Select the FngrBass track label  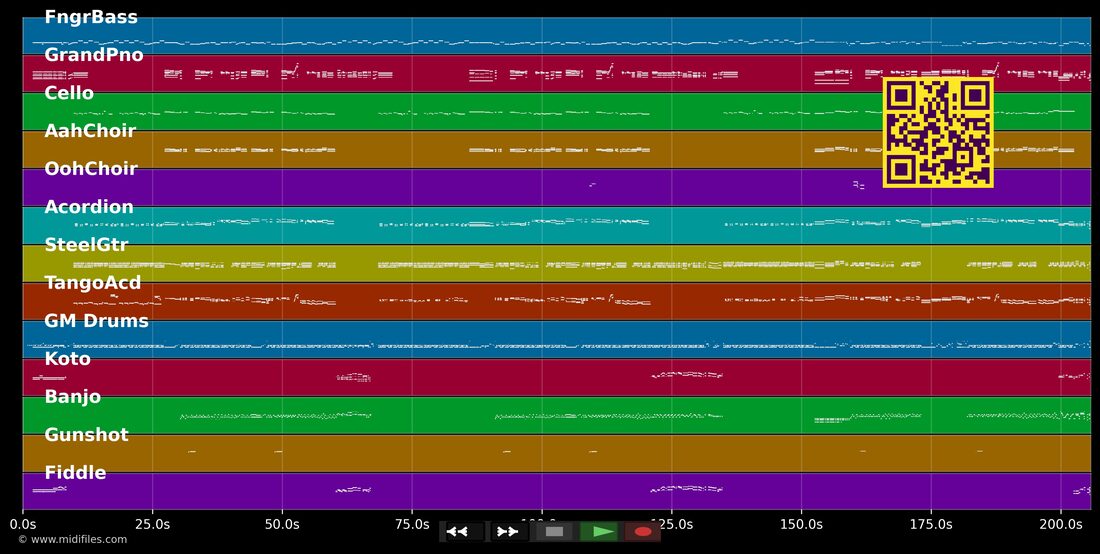coord(91,18)
